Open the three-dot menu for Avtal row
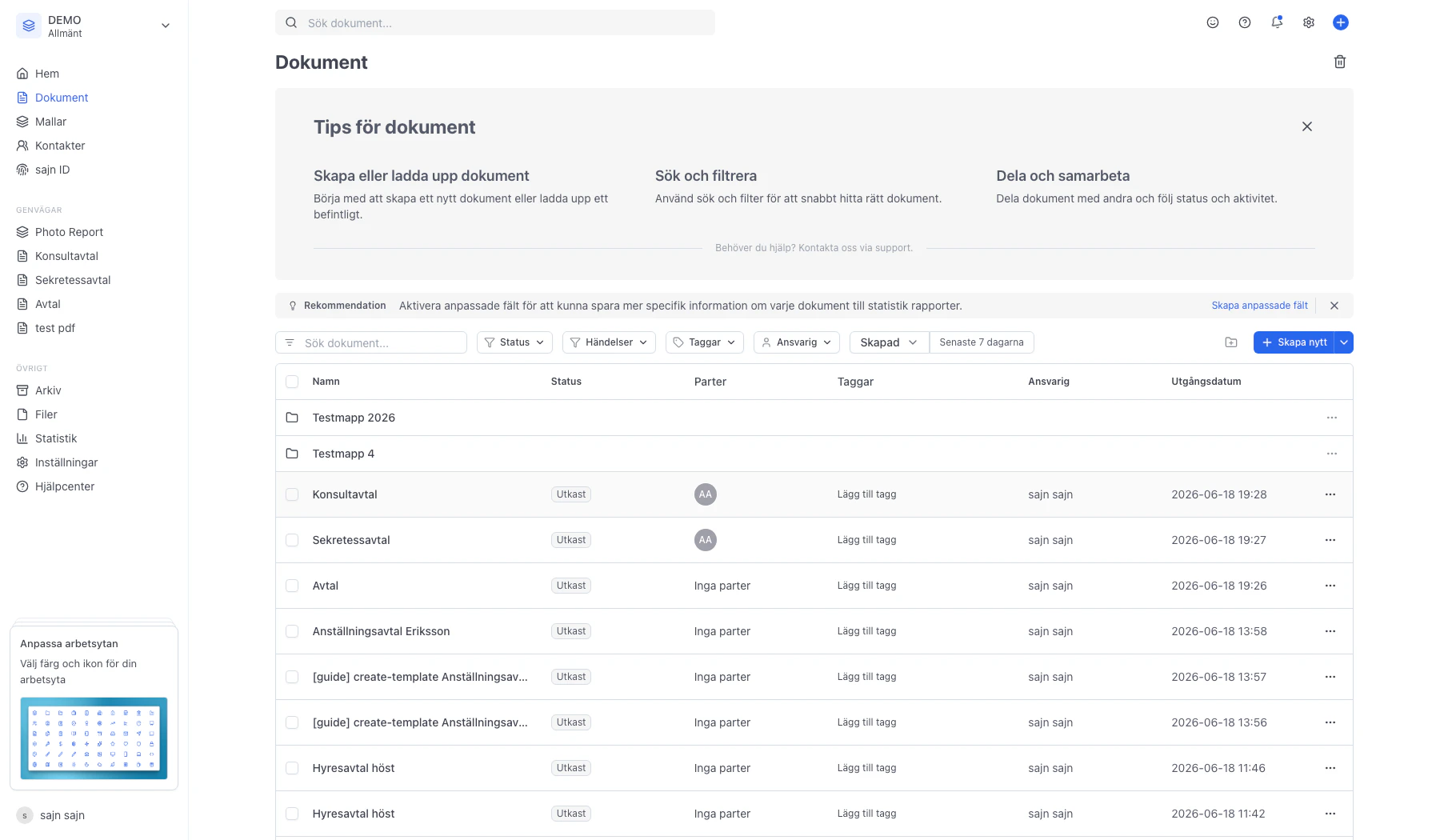This screenshot has height=840, width=1440. [x=1330, y=586]
